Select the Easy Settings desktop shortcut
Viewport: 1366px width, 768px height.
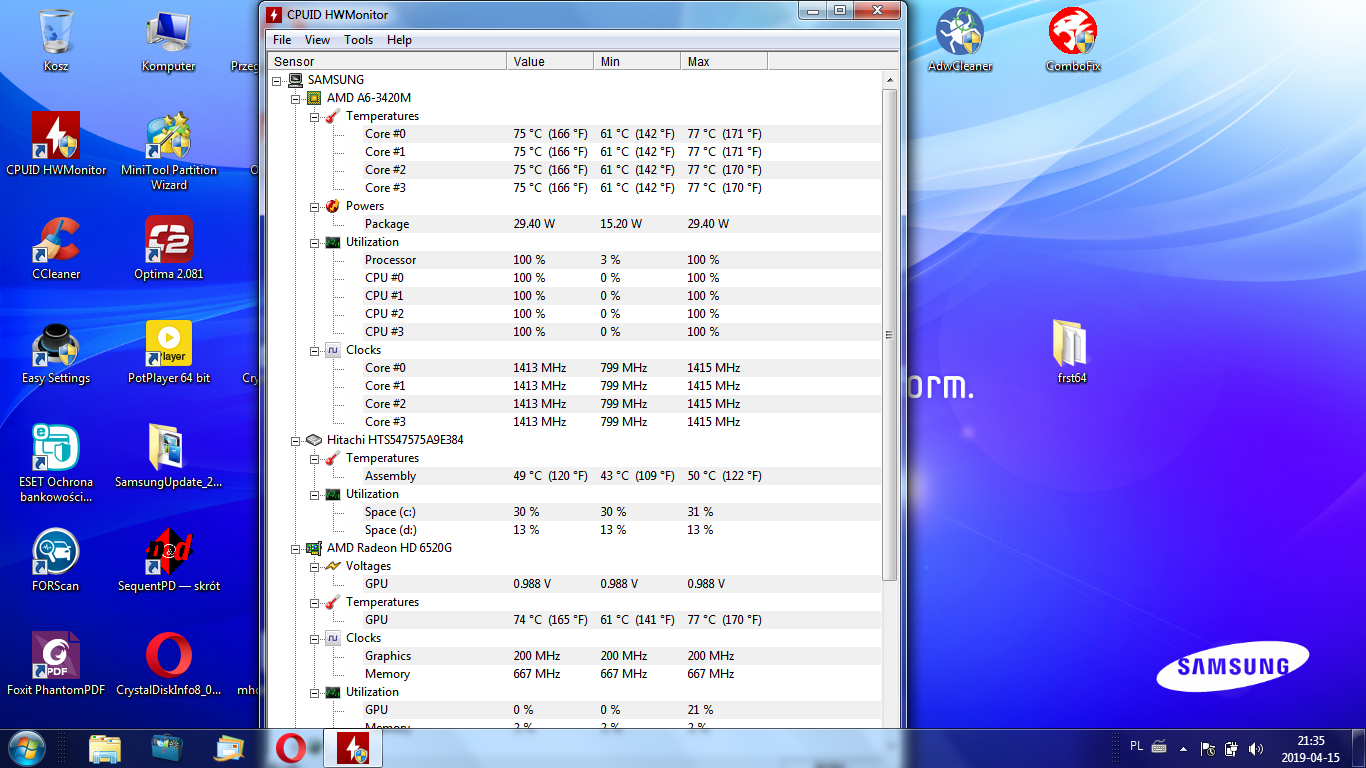coord(56,352)
